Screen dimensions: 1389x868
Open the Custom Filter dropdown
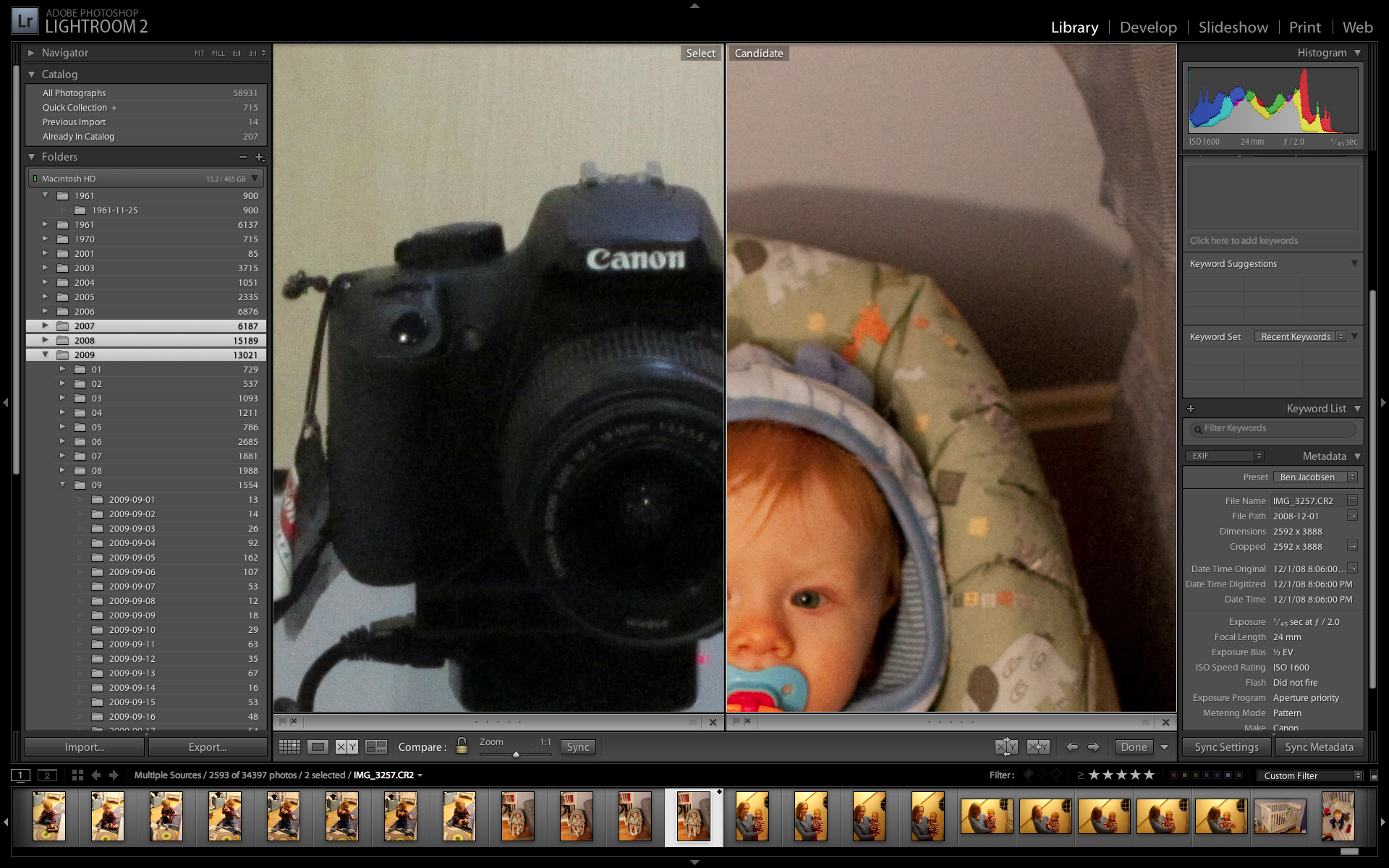pos(1309,775)
